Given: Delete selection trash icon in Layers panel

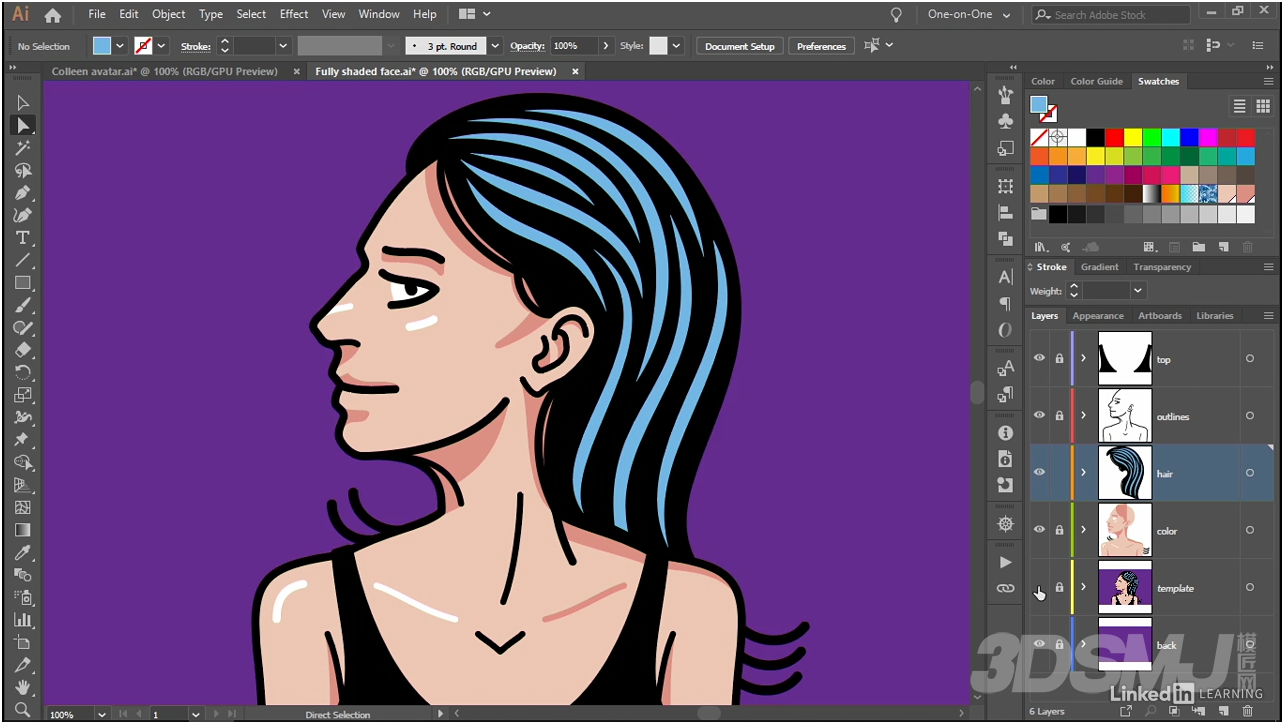Looking at the screenshot, I should pos(1247,711).
